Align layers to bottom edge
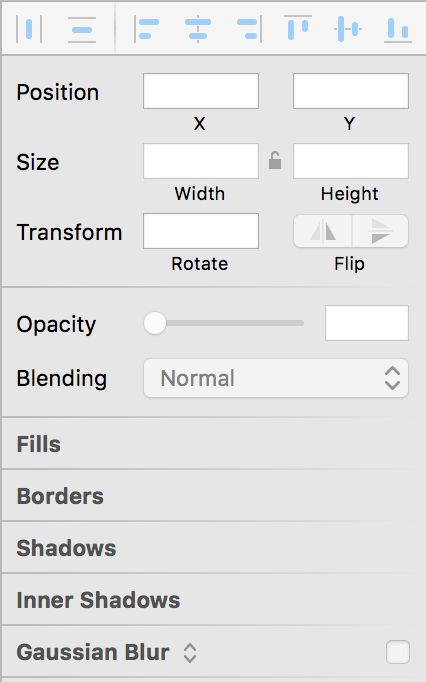This screenshot has width=426, height=682. (398, 30)
